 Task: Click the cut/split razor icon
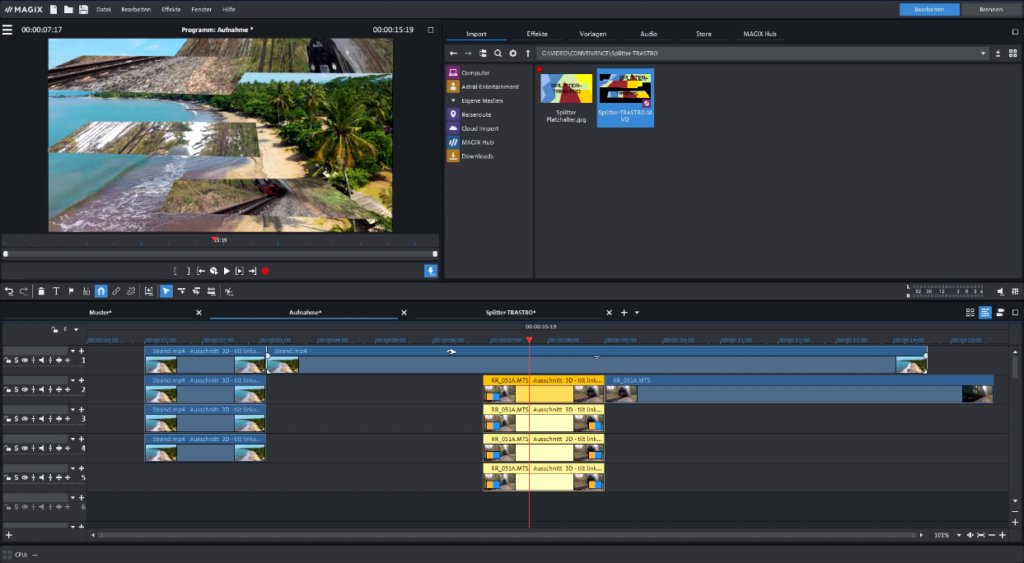coord(86,291)
